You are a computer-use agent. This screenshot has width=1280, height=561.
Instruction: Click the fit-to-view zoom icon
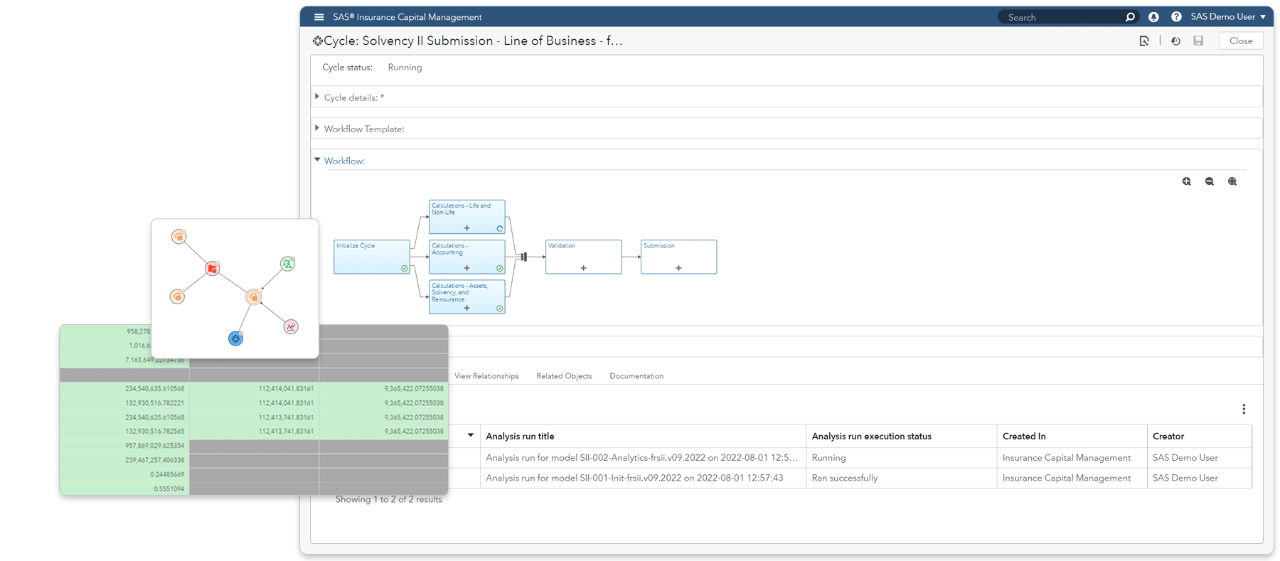pos(1233,182)
